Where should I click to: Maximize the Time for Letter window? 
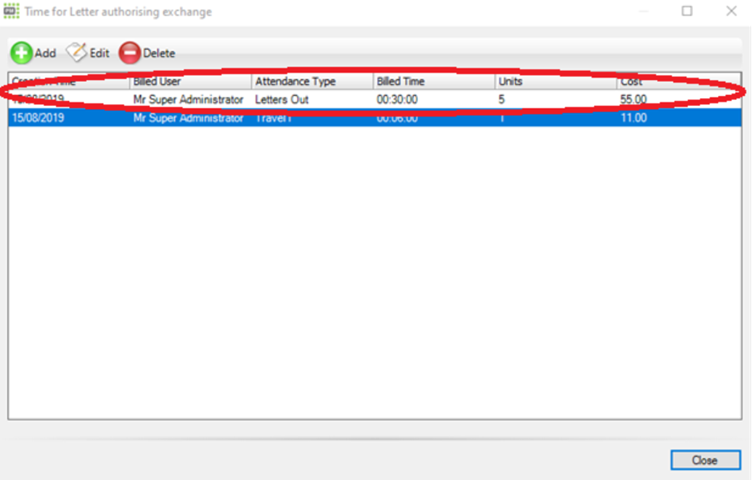click(x=687, y=11)
